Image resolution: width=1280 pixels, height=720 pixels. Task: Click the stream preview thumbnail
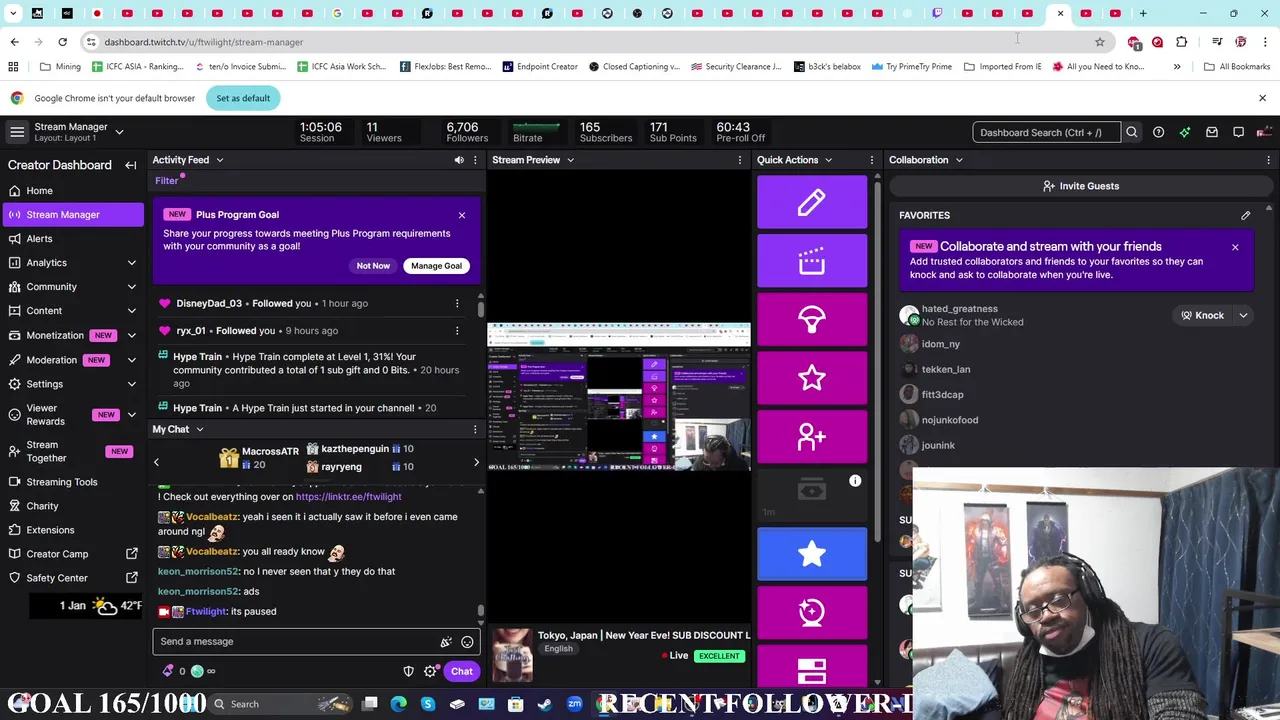(618, 397)
